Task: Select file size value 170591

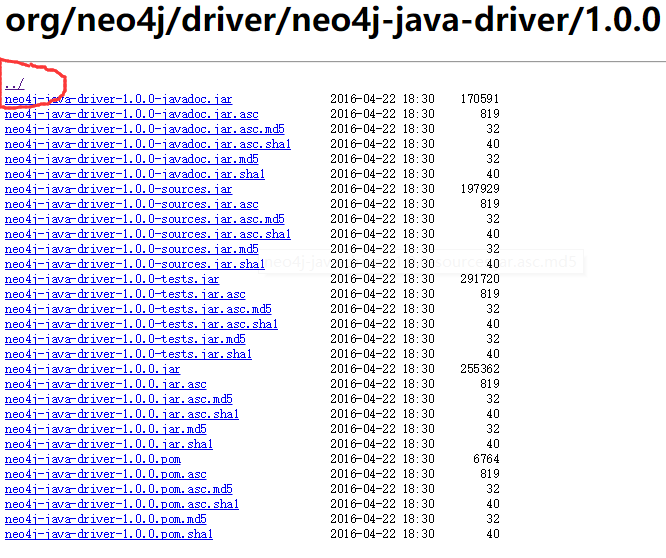Action: (480, 99)
